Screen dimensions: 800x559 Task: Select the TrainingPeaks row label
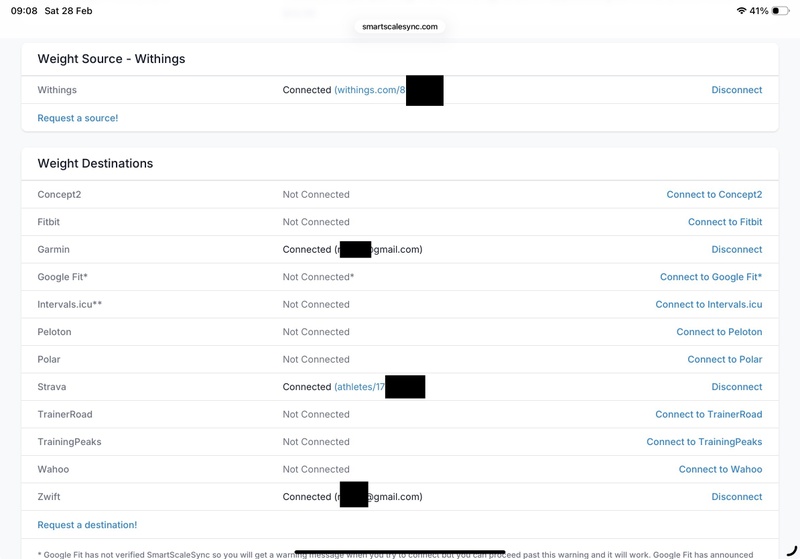click(69, 442)
